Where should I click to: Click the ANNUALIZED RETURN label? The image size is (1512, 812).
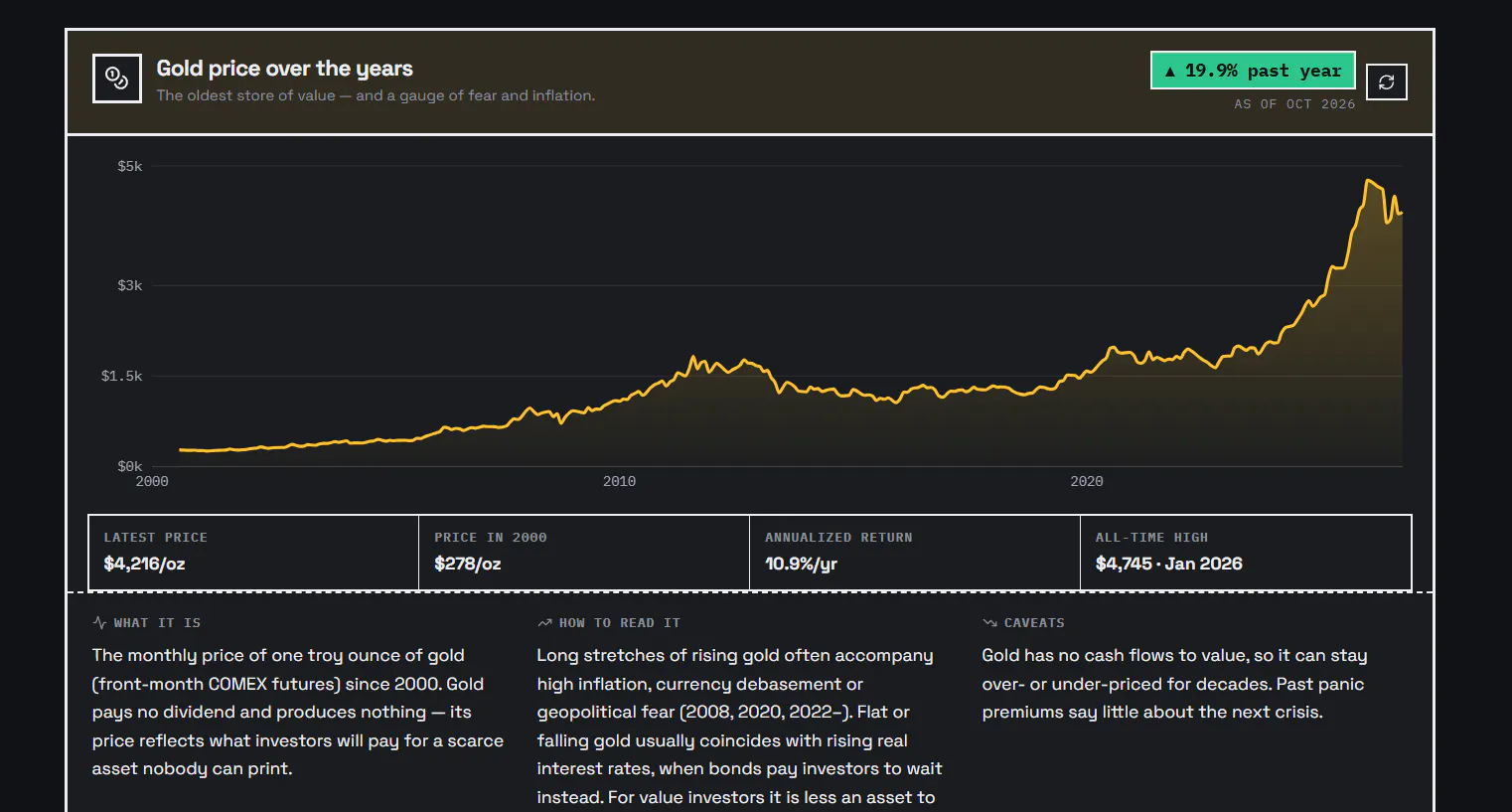coord(838,538)
